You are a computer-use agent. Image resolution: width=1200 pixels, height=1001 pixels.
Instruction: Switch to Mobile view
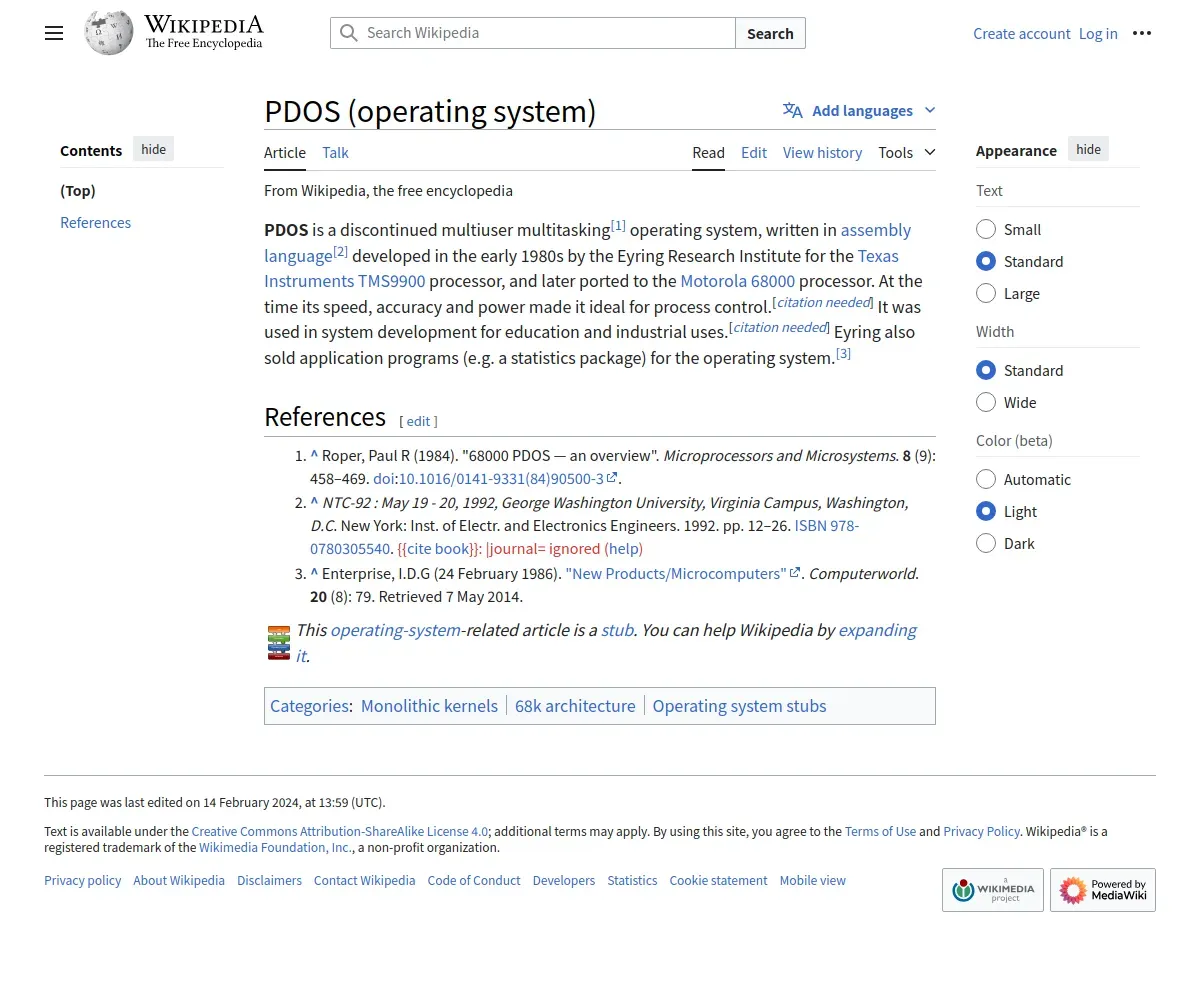click(813, 880)
